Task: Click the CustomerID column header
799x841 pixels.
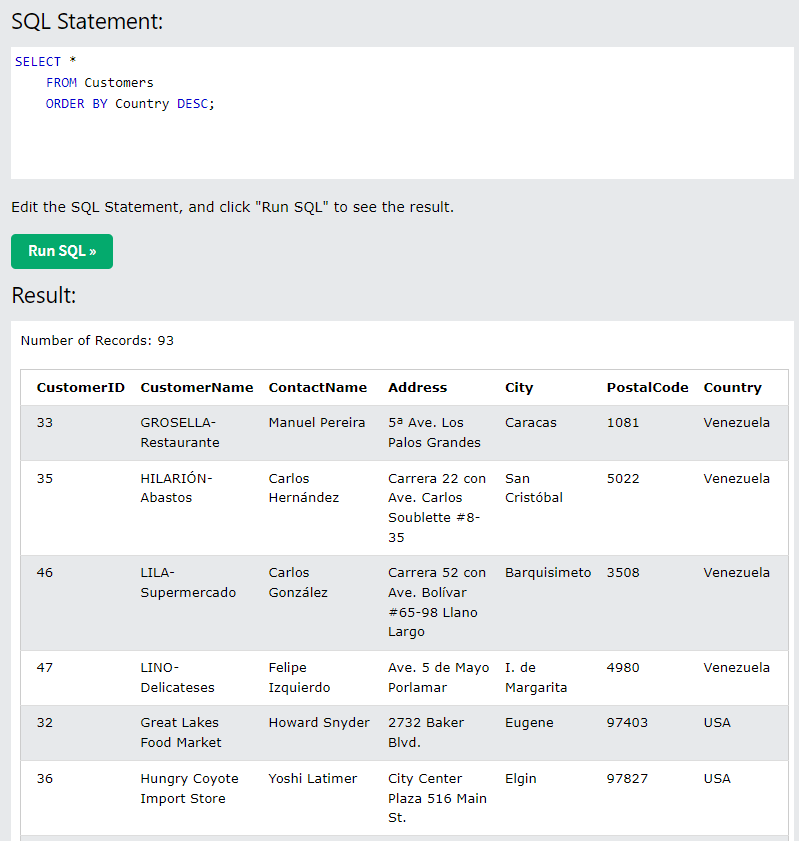Action: pyautogui.click(x=80, y=387)
